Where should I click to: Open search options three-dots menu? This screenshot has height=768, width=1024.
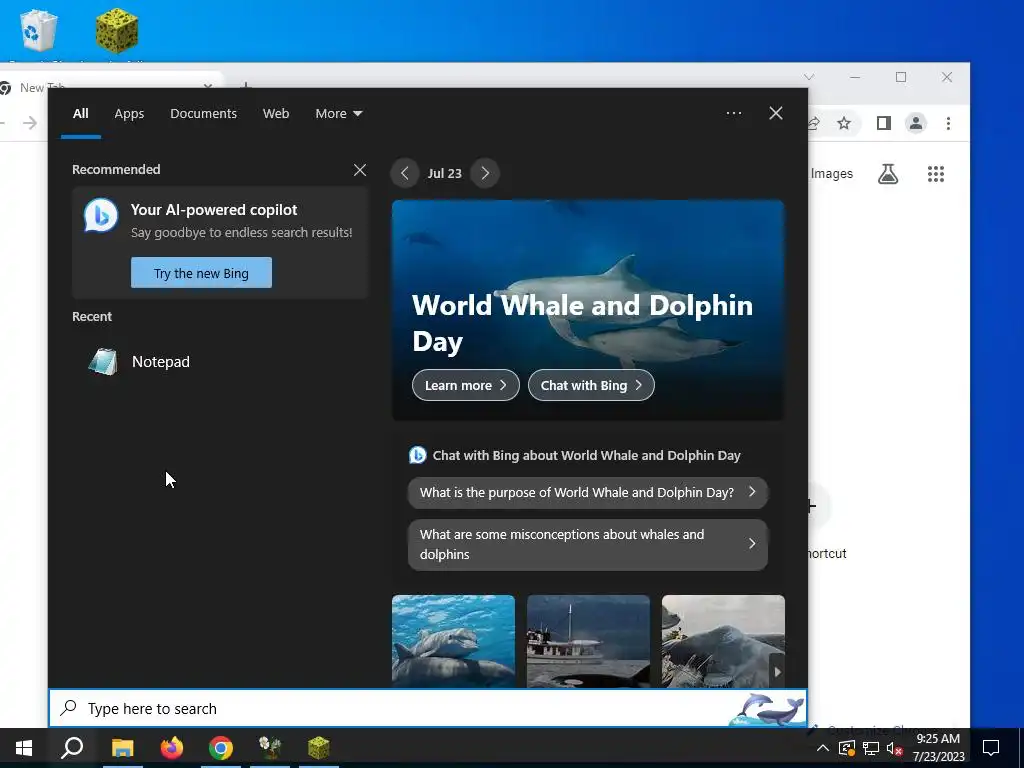coord(733,113)
